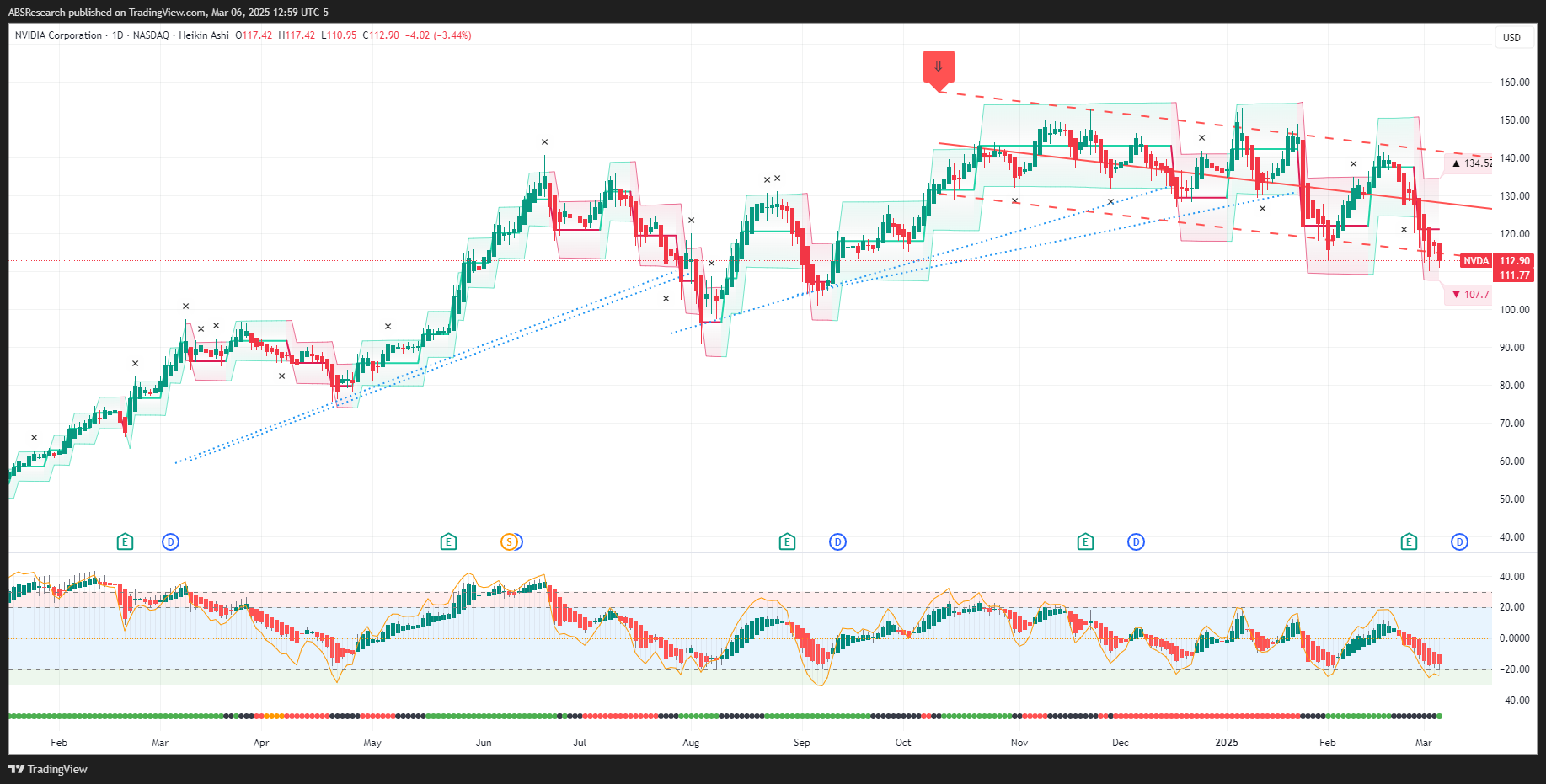Image resolution: width=1546 pixels, height=784 pixels.
Task: Click the dividend D marker in early December 2024
Action: (x=1136, y=541)
